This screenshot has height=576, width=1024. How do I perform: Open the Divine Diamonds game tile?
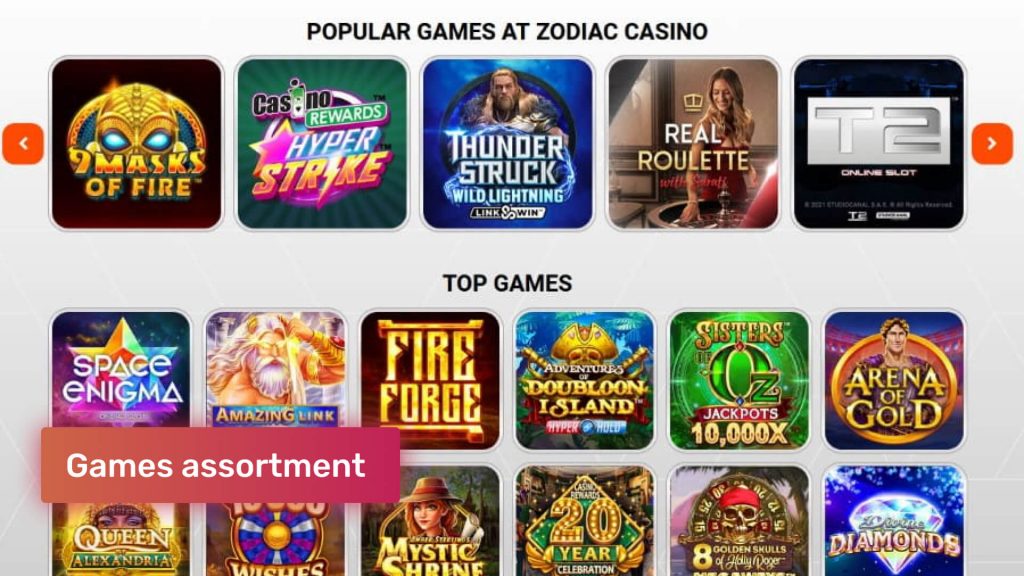[x=894, y=520]
